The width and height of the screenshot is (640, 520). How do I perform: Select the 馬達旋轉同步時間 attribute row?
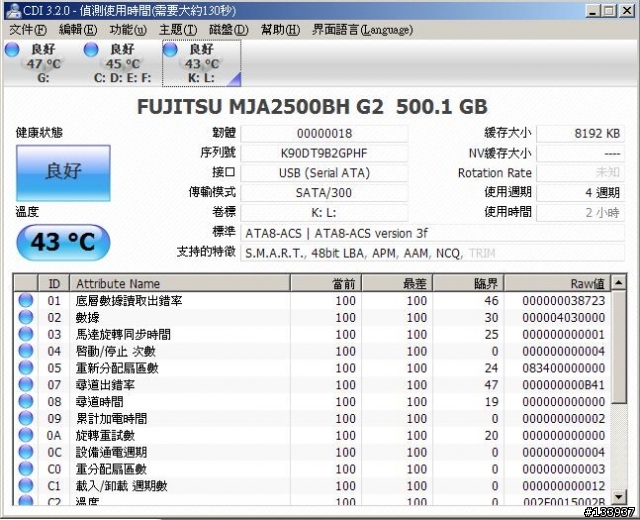[312, 334]
